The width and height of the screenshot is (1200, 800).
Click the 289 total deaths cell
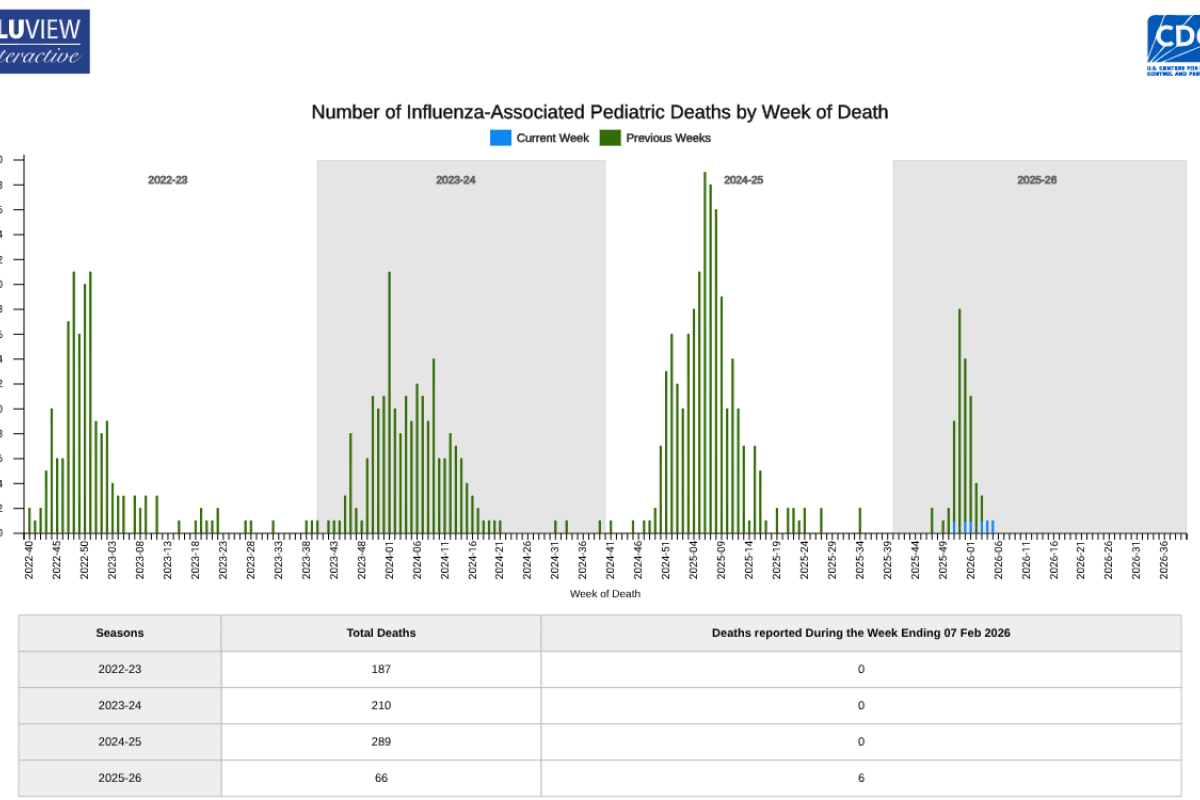381,742
